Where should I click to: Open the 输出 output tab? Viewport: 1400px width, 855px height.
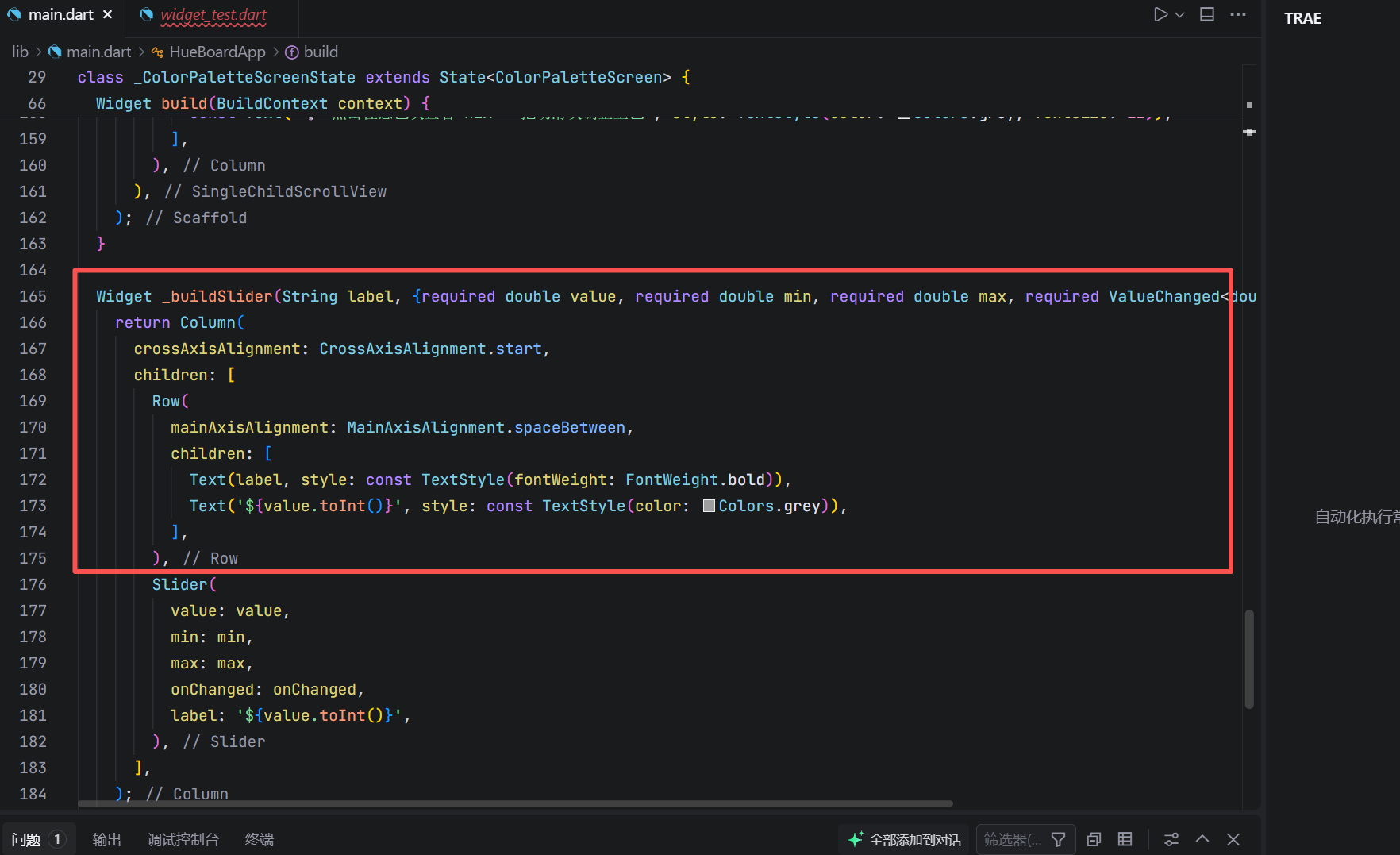tap(107, 840)
